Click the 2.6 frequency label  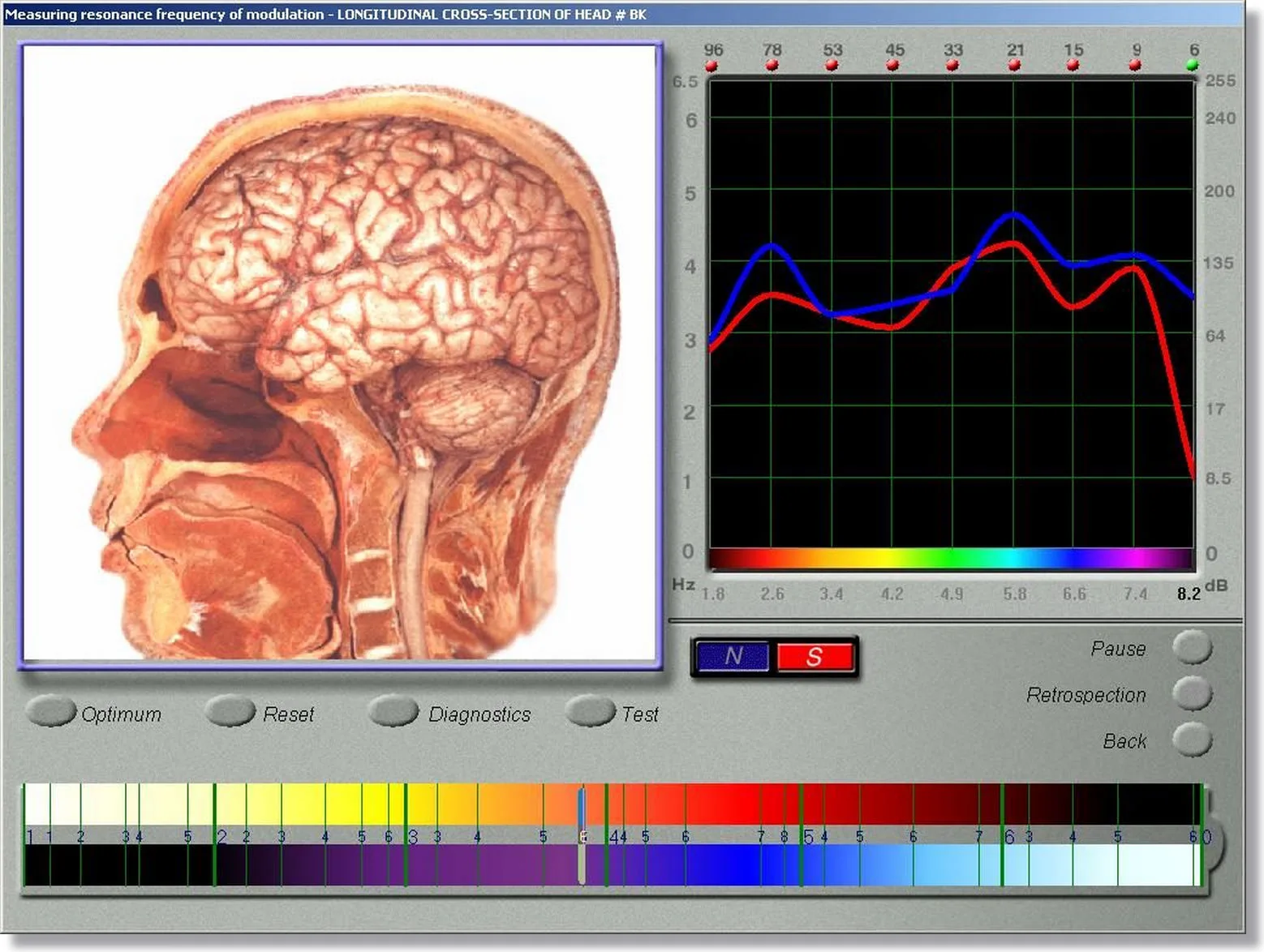point(772,594)
